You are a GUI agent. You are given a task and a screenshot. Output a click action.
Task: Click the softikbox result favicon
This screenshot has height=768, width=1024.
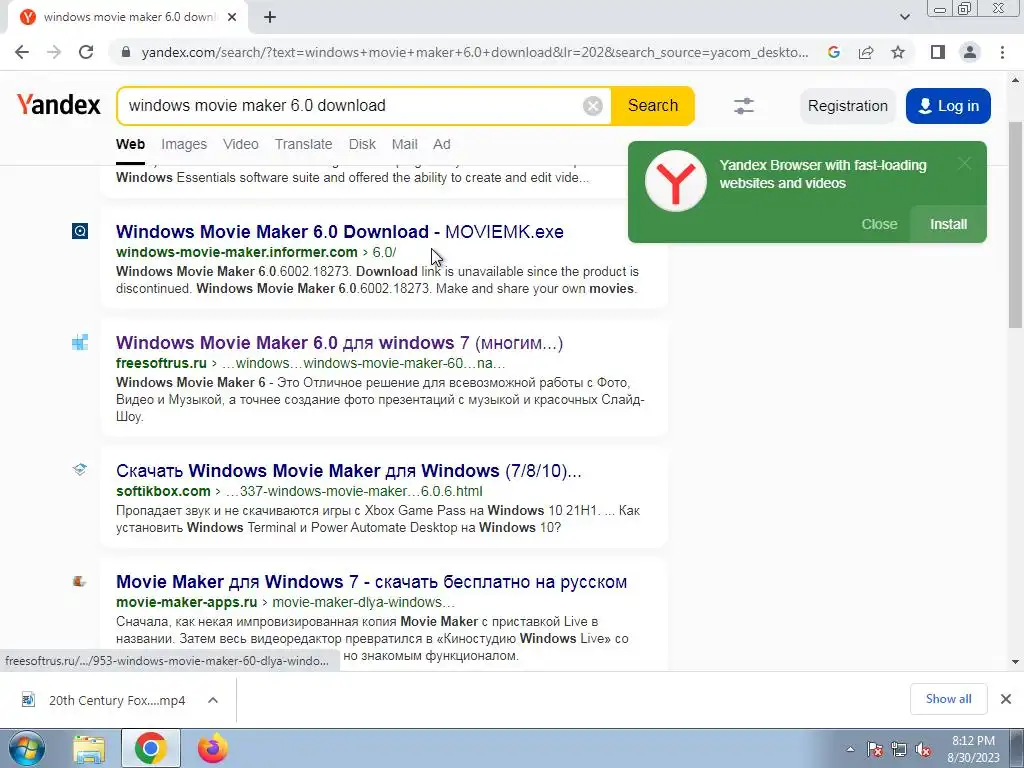pos(80,470)
